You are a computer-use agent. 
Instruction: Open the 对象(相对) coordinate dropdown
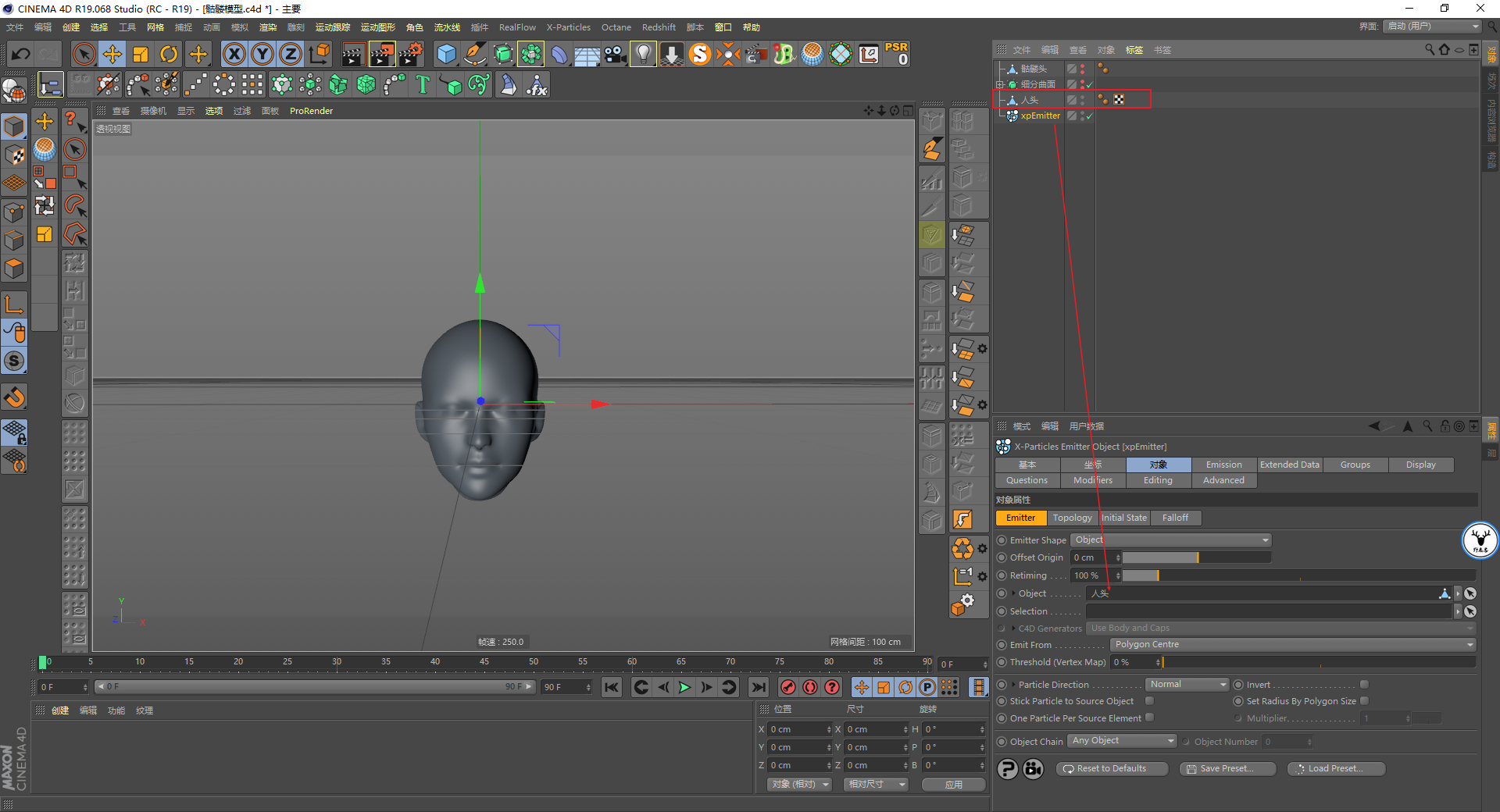point(798,784)
